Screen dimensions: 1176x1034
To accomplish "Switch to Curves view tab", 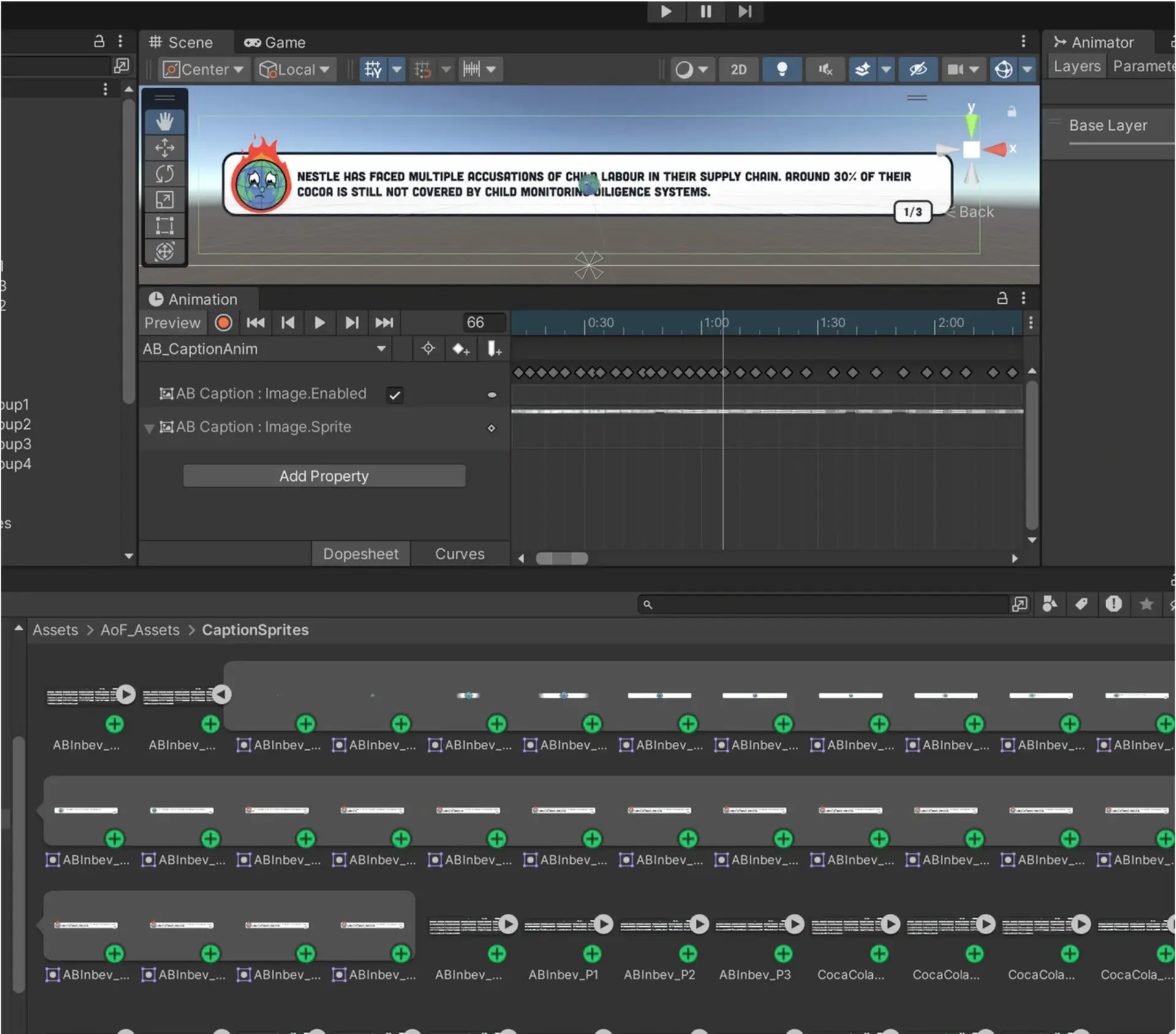I will tap(459, 554).
